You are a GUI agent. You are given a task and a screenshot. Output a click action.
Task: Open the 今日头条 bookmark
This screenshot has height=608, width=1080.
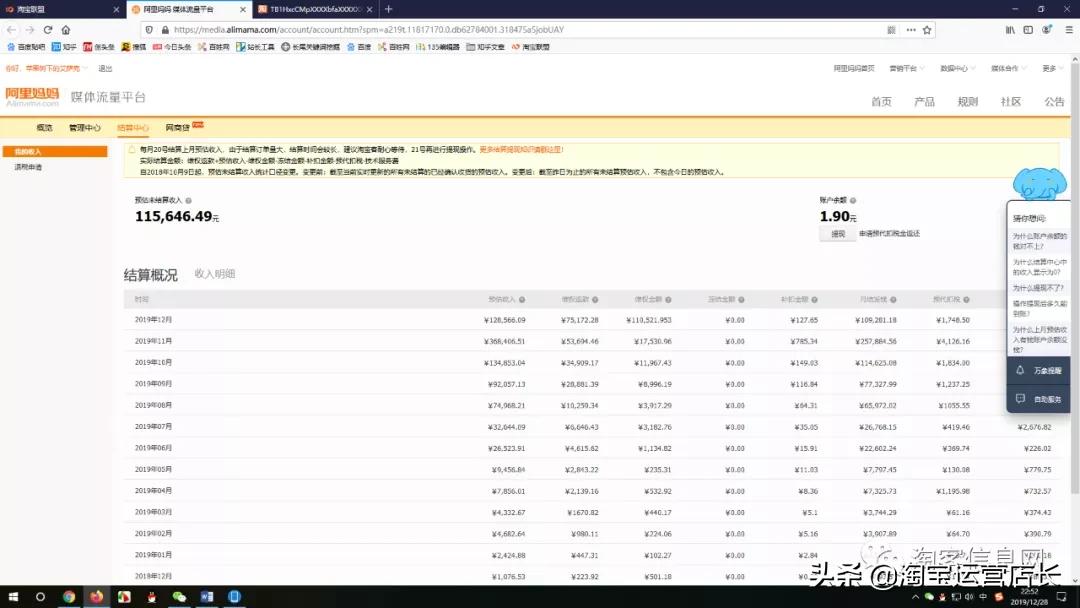pyautogui.click(x=172, y=47)
